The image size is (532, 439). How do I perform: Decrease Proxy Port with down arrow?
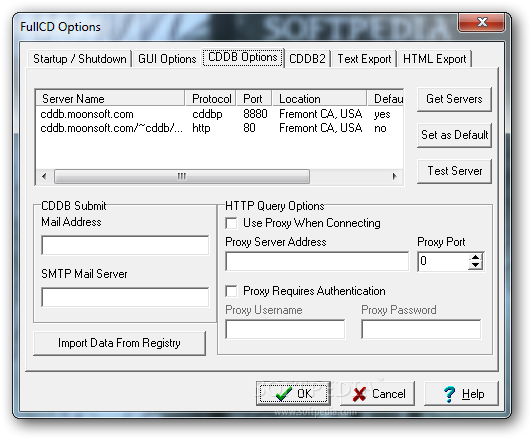(x=476, y=265)
